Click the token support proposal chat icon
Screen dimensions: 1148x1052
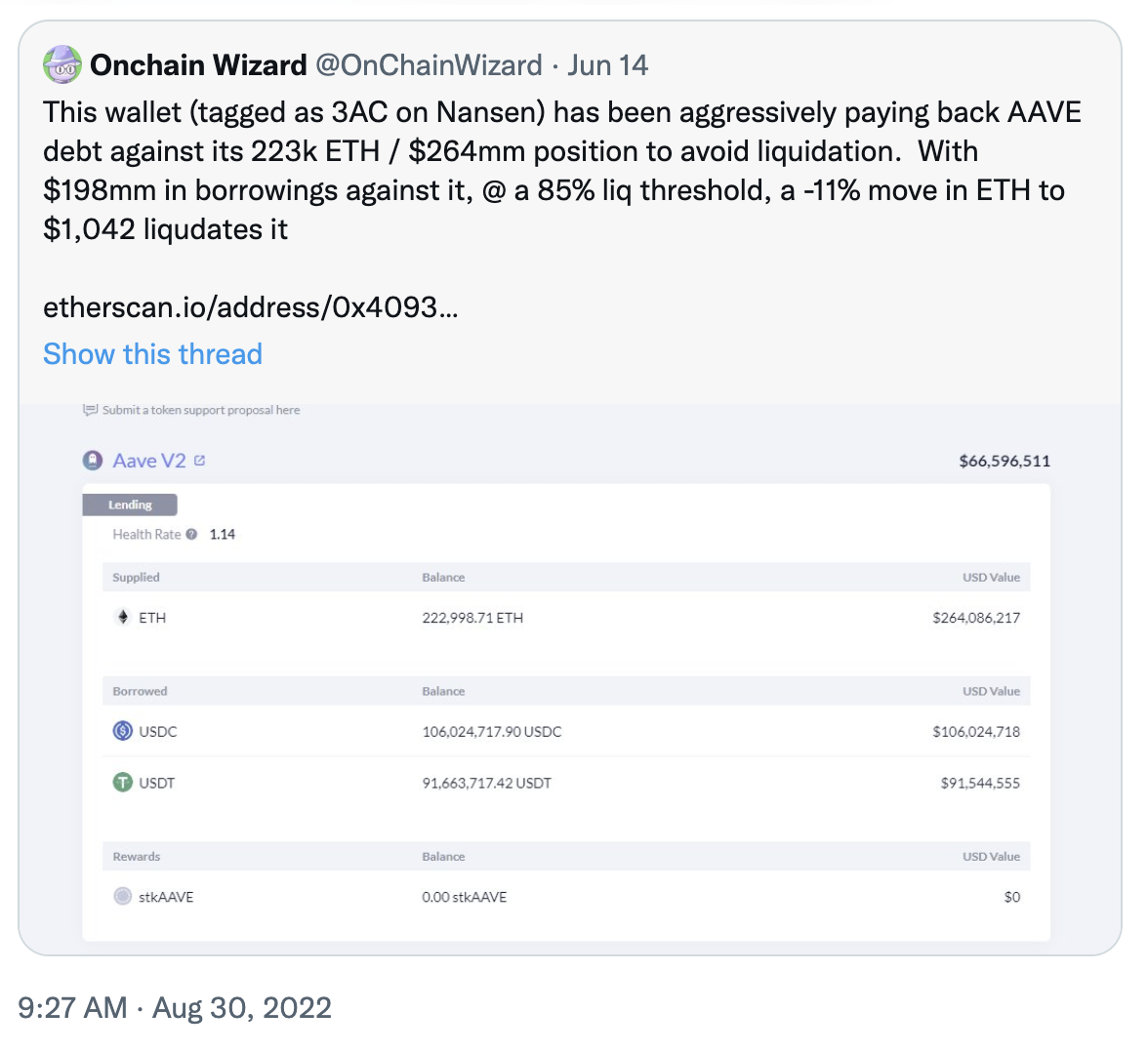[90, 410]
